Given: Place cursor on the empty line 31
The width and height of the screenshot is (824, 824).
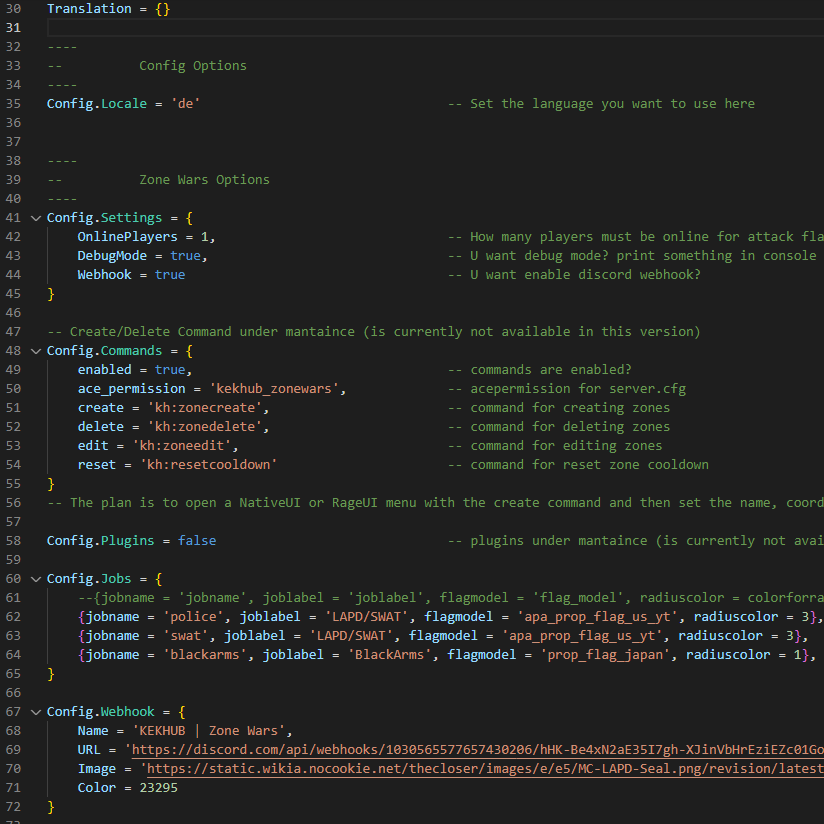Looking at the screenshot, I should pos(300,27).
